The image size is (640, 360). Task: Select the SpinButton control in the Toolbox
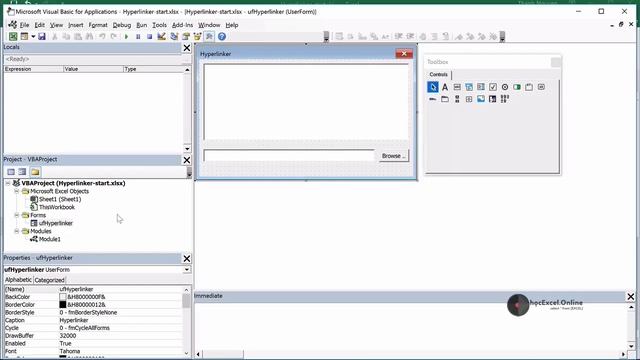469,99
